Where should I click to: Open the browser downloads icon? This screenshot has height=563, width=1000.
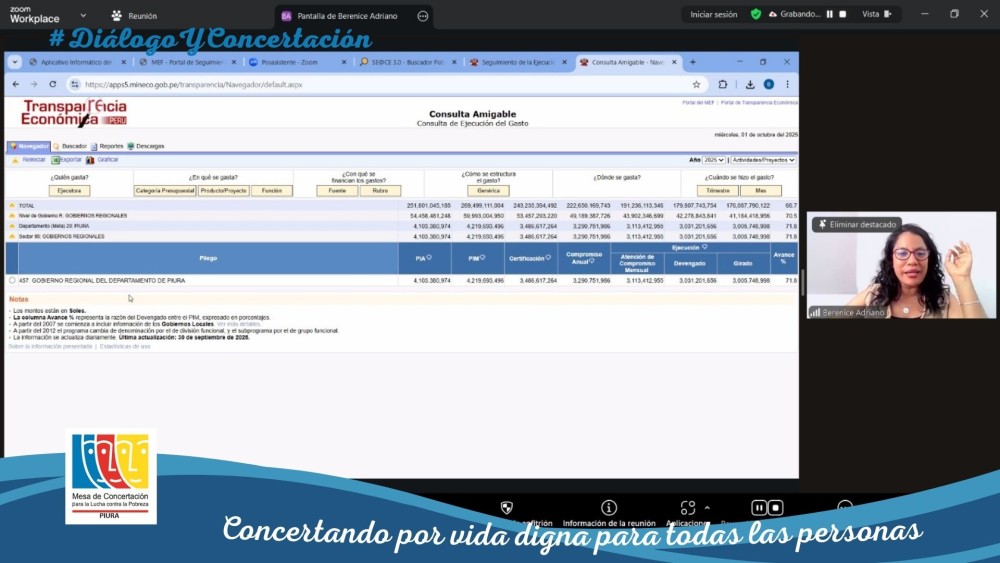click(750, 85)
